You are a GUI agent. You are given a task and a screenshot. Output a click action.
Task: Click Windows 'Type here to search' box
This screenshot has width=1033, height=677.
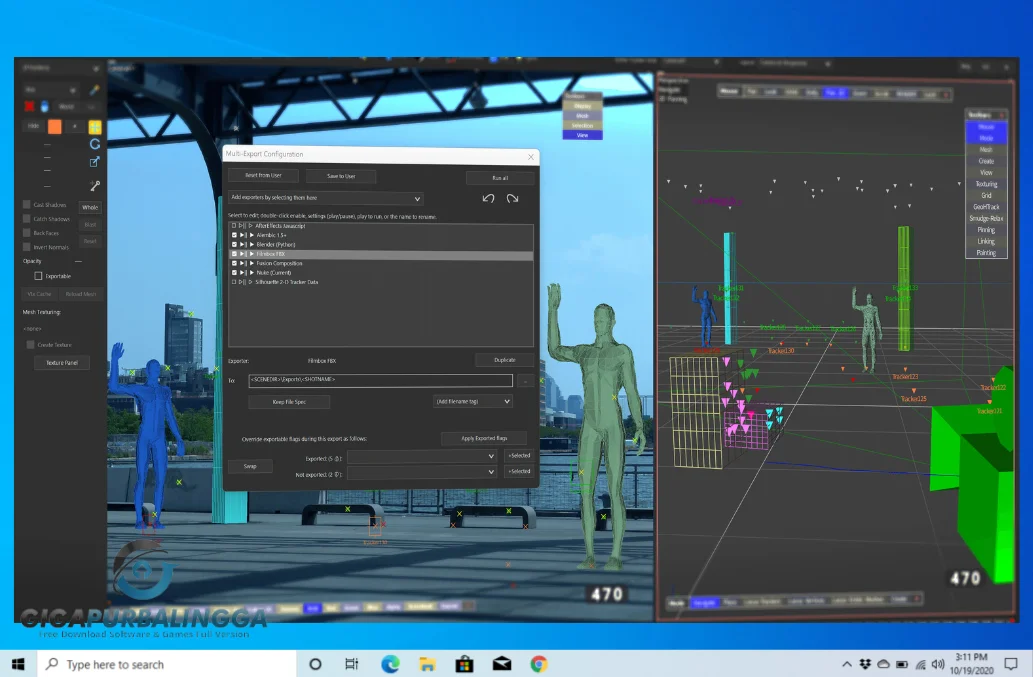coord(167,664)
